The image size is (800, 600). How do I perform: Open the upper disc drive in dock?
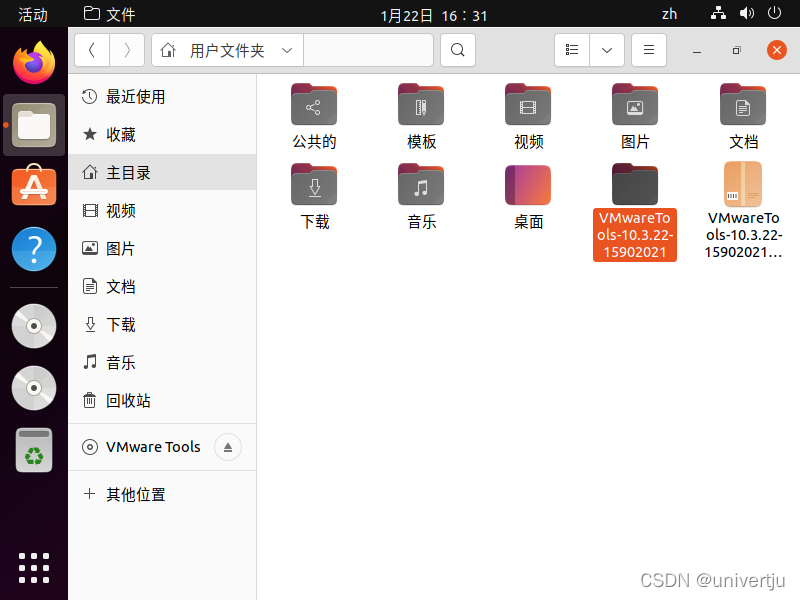tap(34, 326)
